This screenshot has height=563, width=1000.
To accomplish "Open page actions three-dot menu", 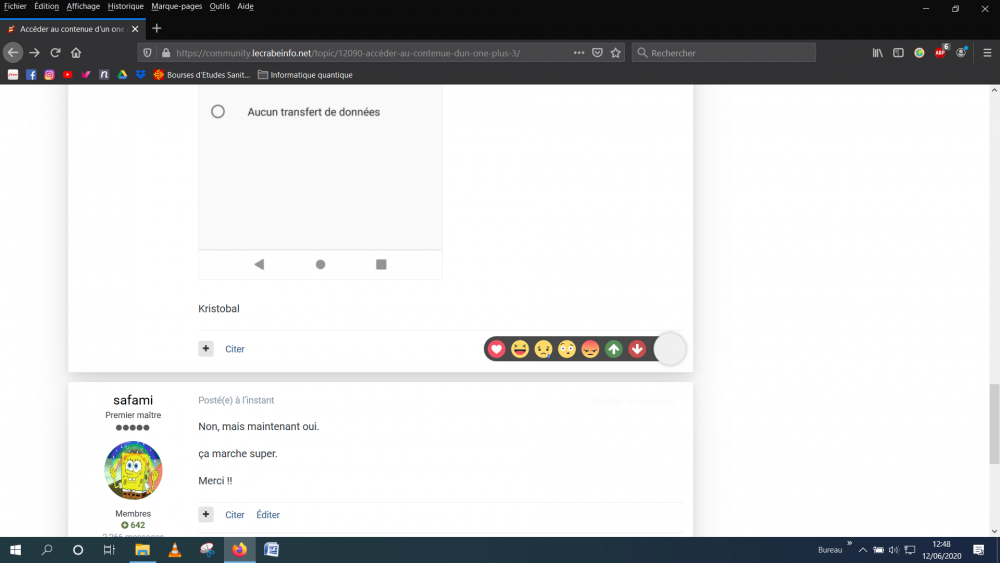I will coord(578,53).
